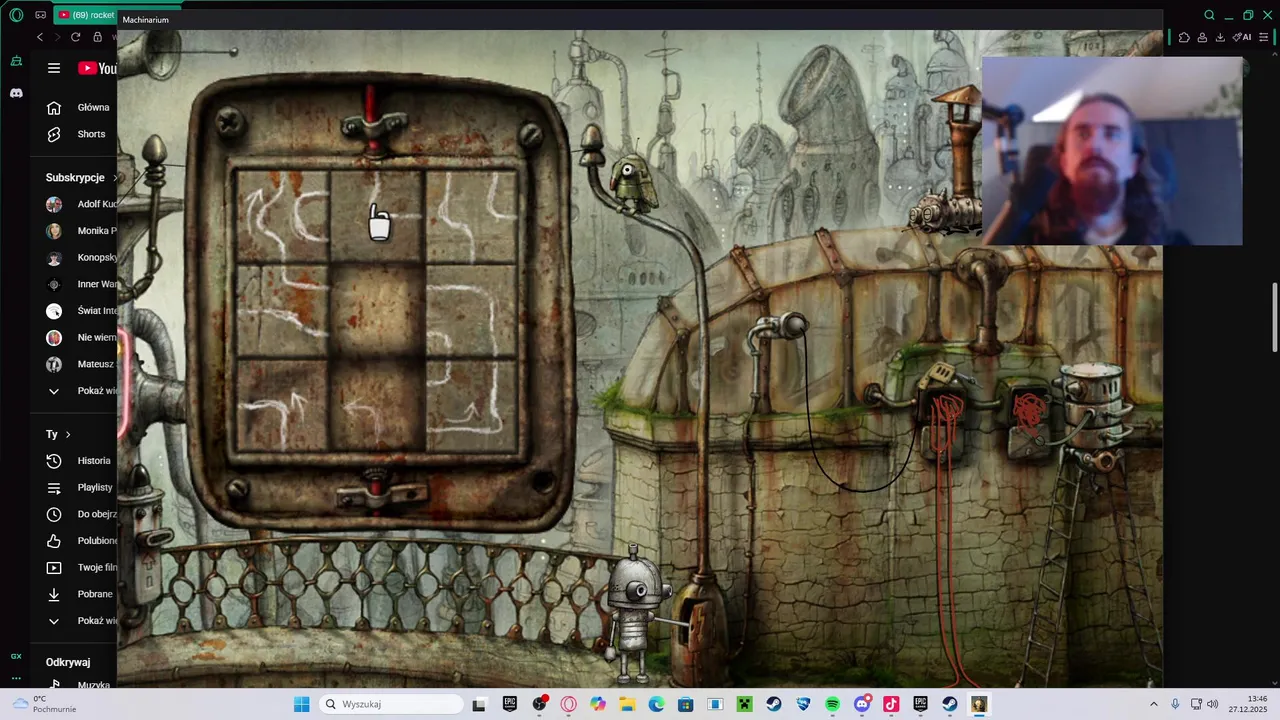Expand Pokaż więcej below the Mateusz channel
The height and width of the screenshot is (720, 1280).
(x=81, y=391)
